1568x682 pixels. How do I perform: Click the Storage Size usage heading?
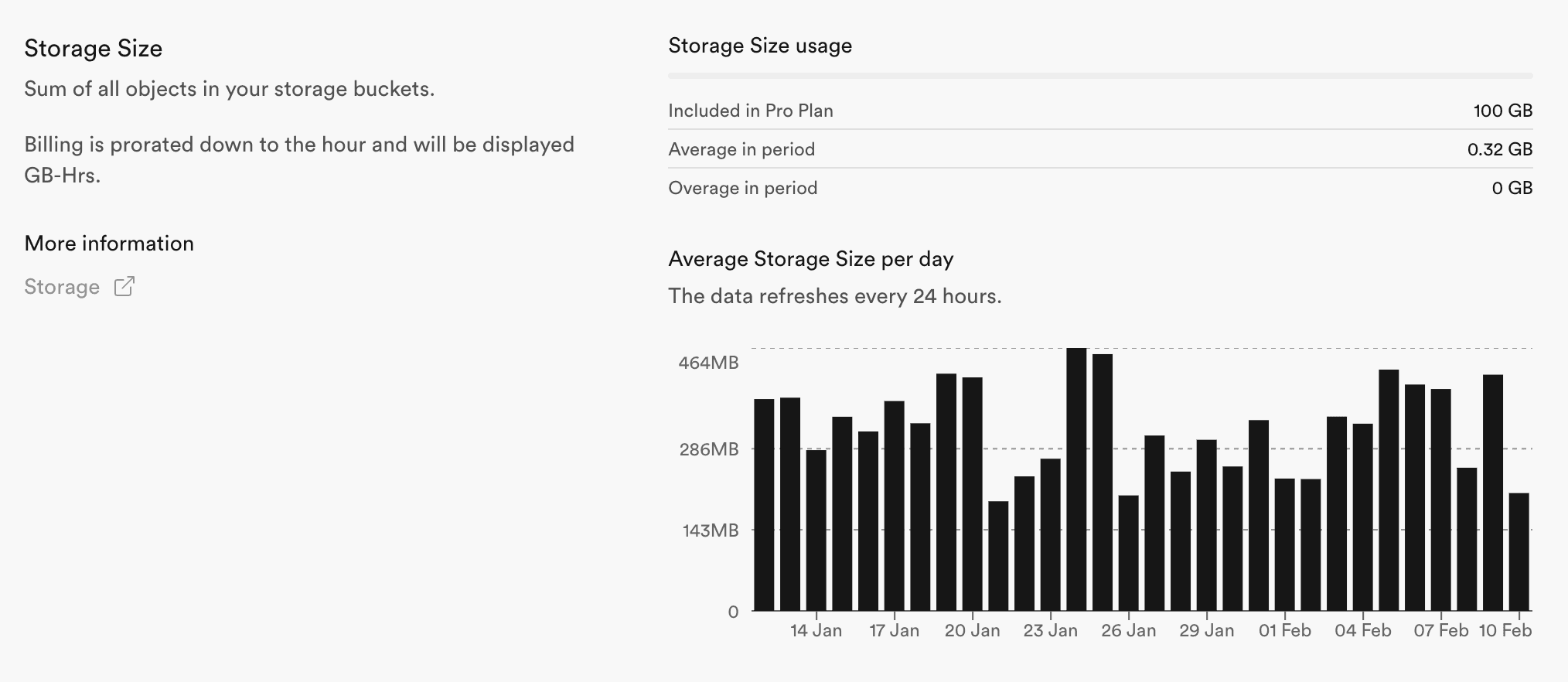pyautogui.click(x=760, y=46)
